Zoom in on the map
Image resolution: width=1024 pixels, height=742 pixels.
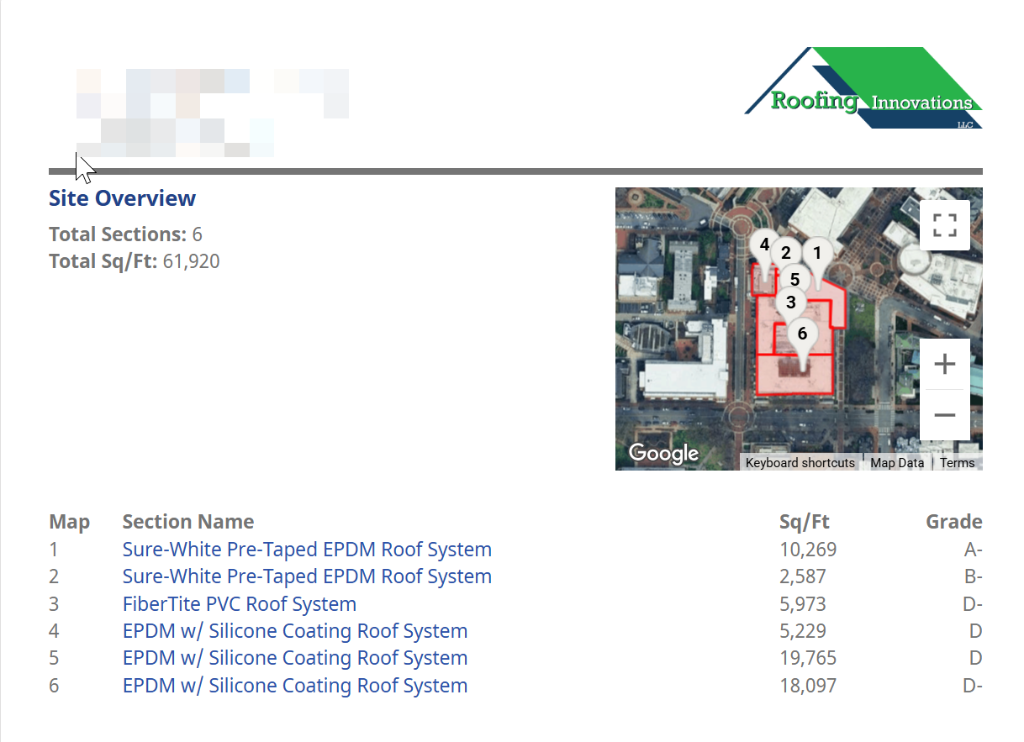point(944,364)
